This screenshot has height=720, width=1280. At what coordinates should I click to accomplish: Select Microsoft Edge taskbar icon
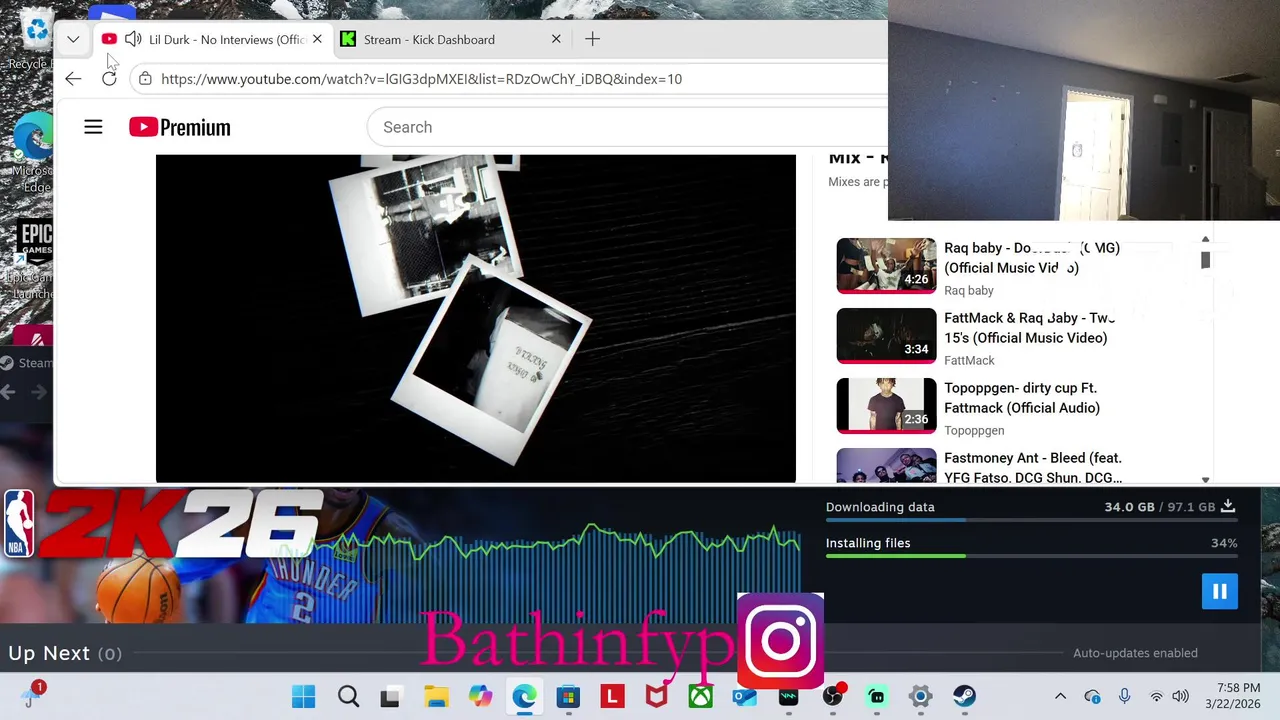(524, 696)
